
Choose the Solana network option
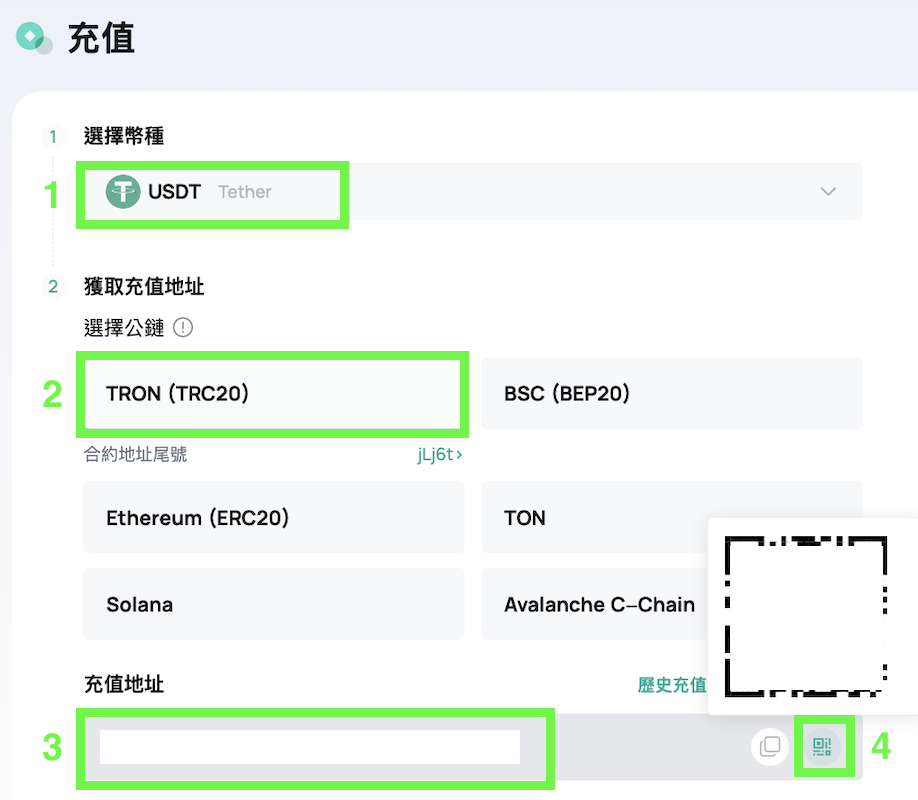273,605
